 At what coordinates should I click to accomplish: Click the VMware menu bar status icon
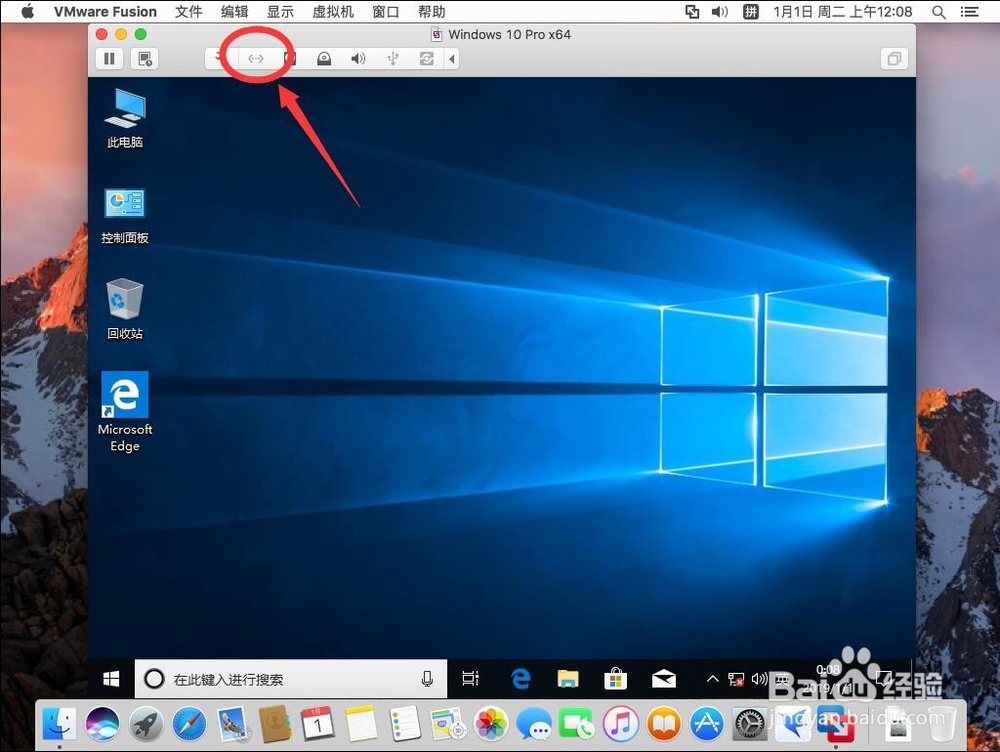click(692, 11)
